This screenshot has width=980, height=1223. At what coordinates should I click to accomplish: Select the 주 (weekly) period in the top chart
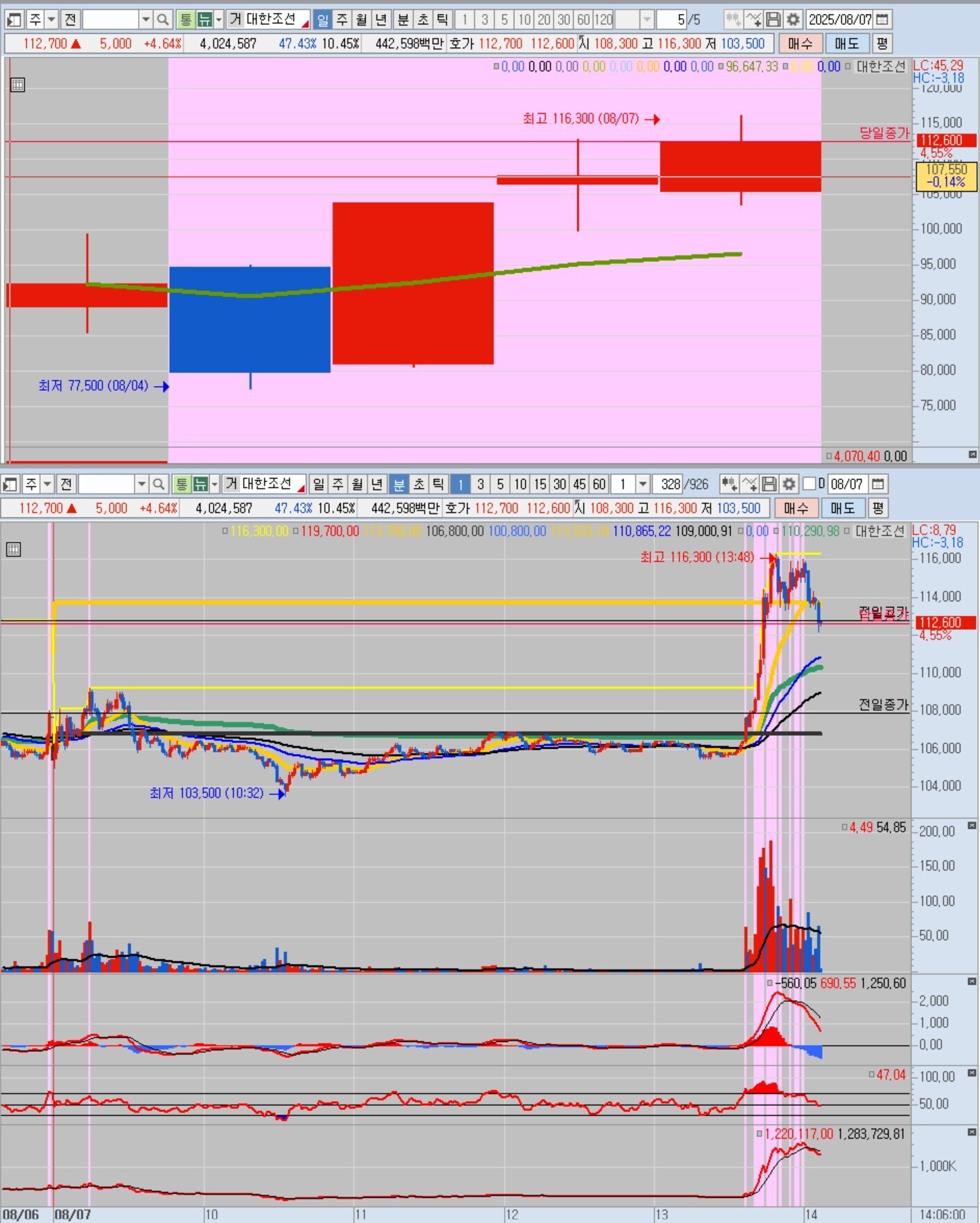[x=342, y=19]
